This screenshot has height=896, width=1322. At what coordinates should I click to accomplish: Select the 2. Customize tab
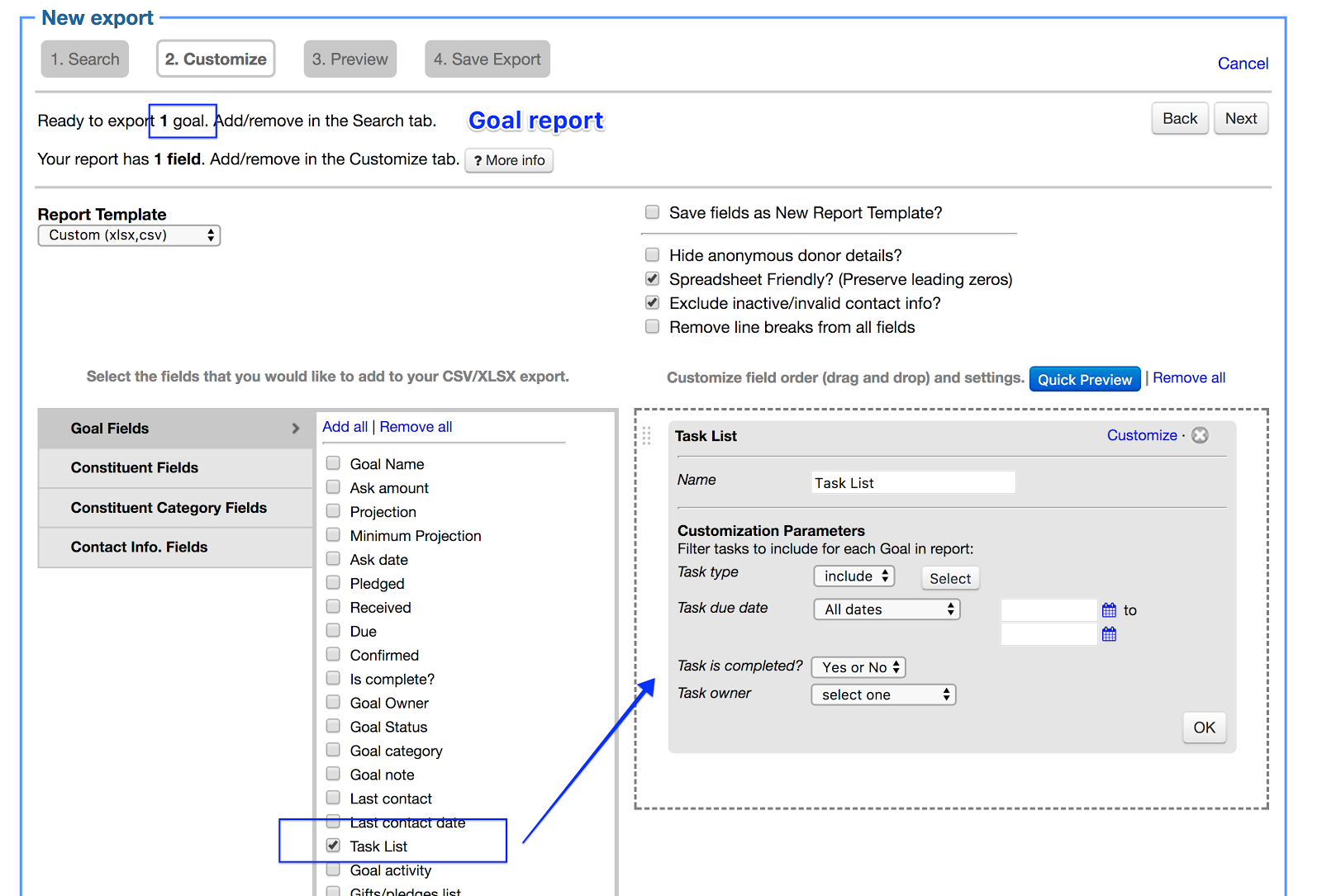click(216, 59)
